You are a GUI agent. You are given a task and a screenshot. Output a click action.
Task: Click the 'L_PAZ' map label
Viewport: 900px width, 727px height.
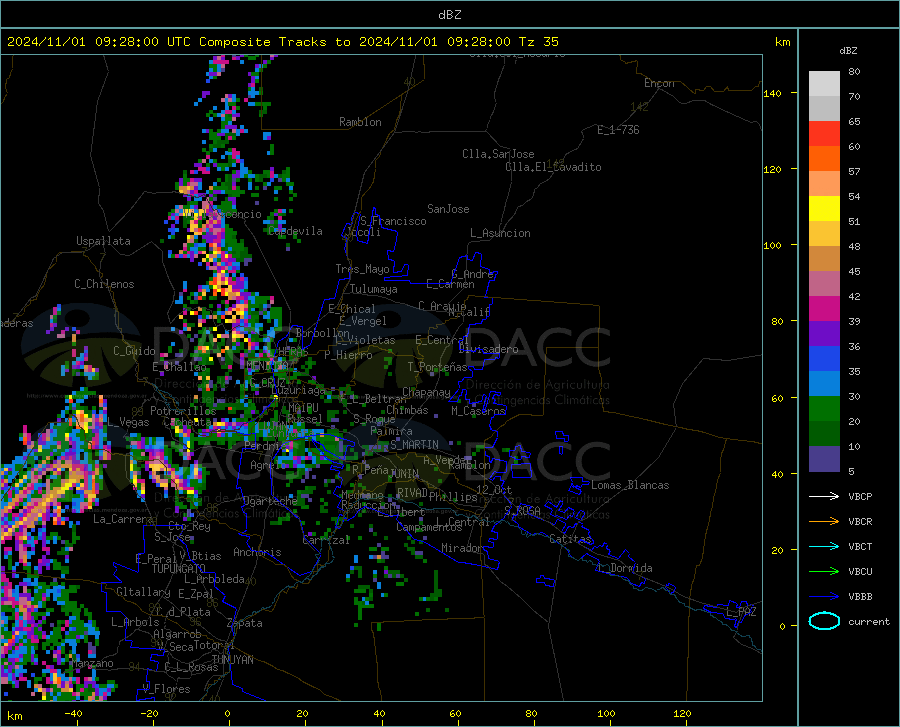[741, 612]
